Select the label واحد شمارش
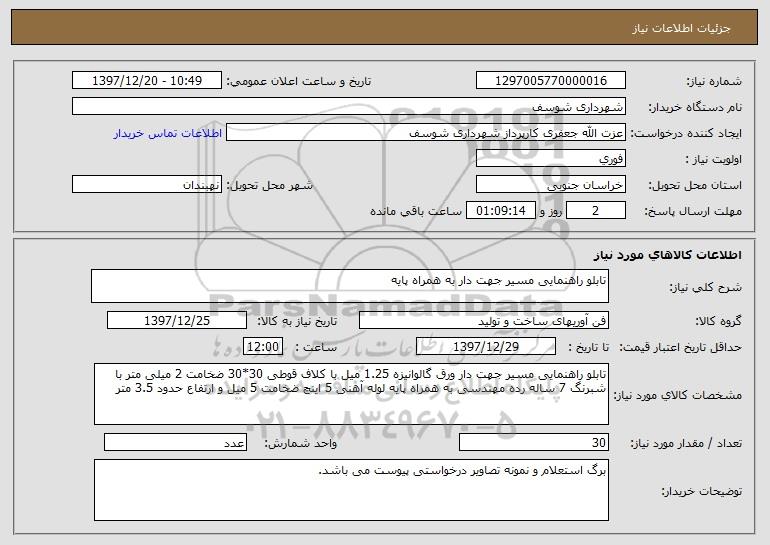This screenshot has height=545, width=770. coord(301,444)
